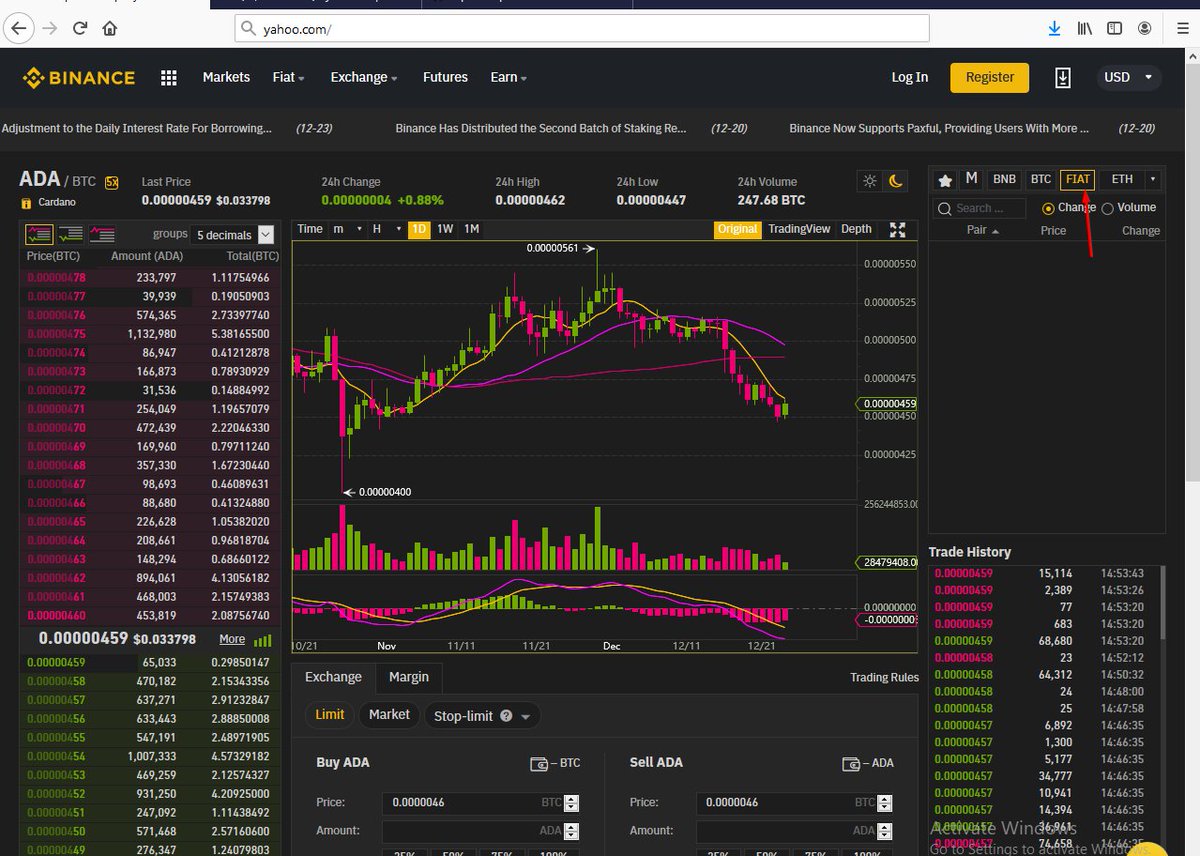Open favorites star tab in market list
Screen dimensions: 1200x856
pos(945,180)
